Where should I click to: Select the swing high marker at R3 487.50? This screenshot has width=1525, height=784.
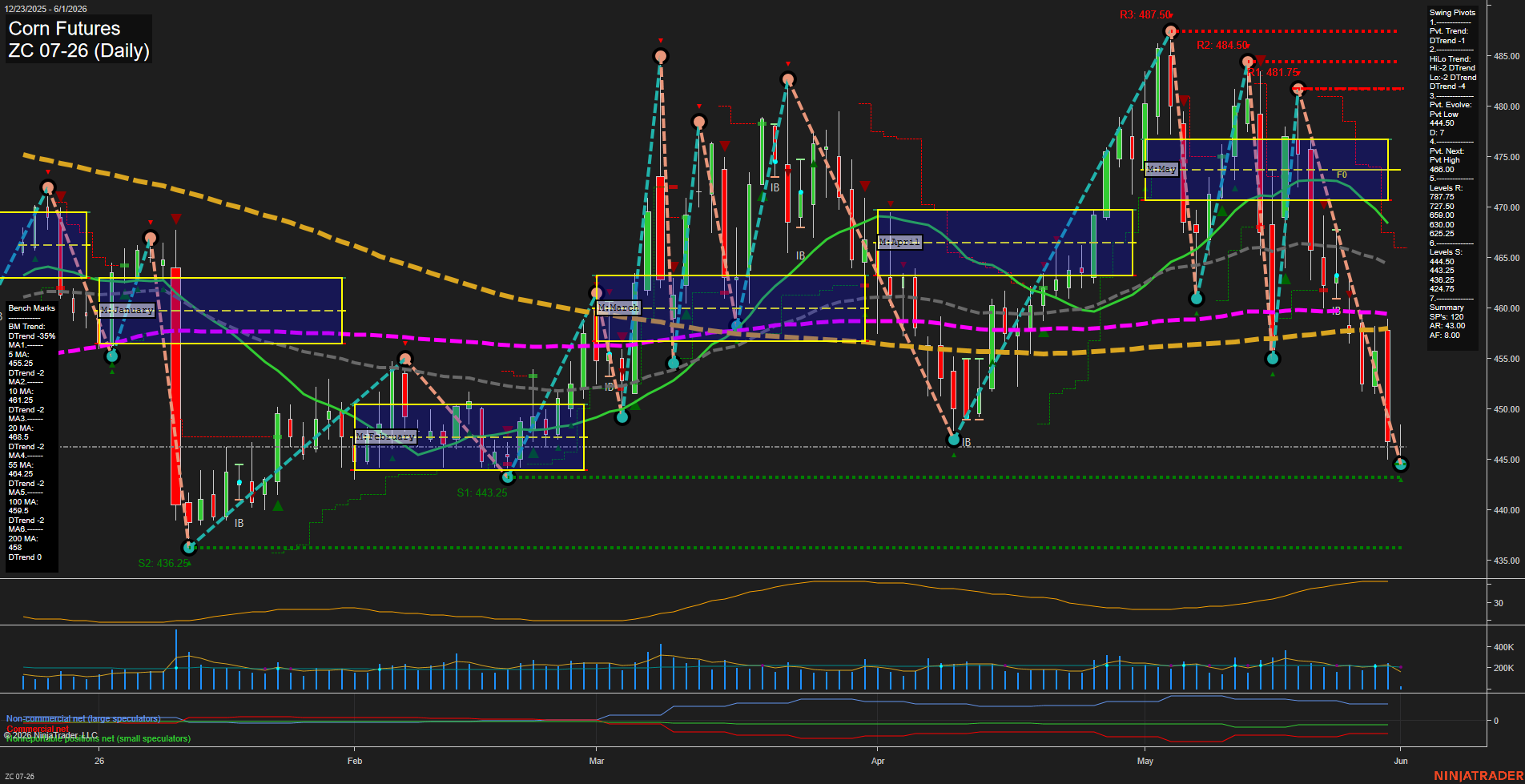1171,31
